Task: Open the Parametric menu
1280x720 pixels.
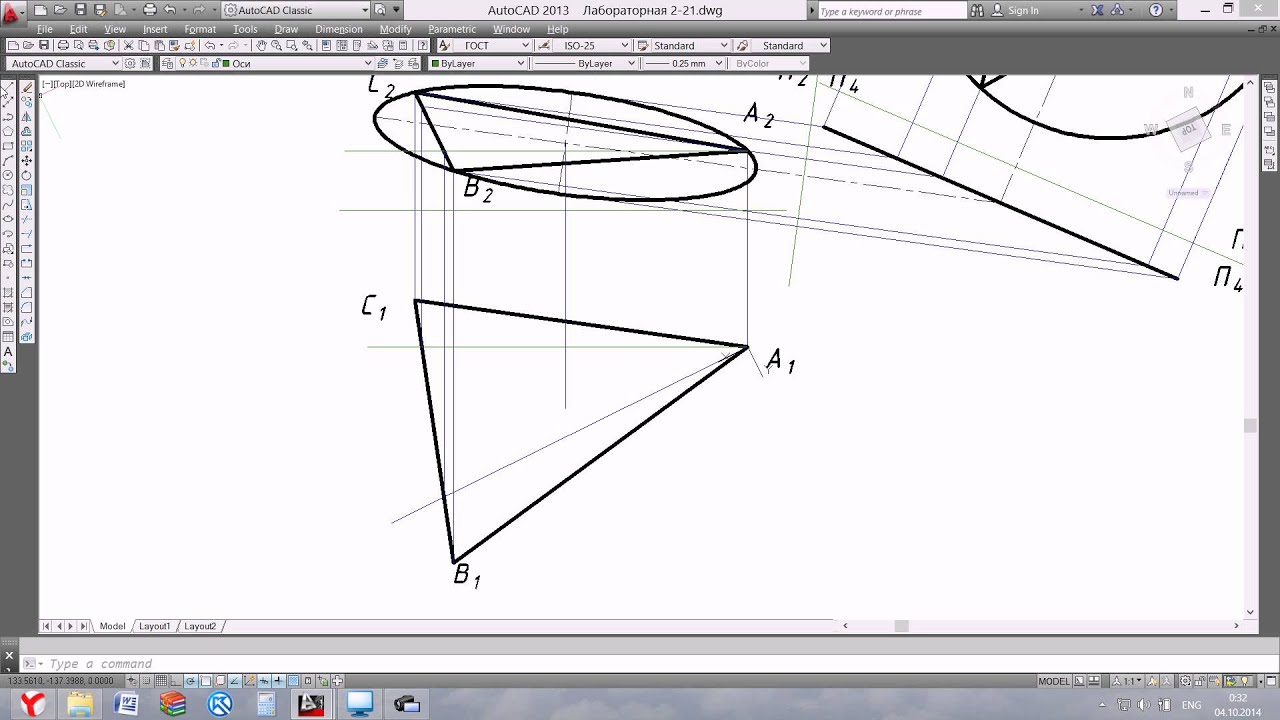Action: pyautogui.click(x=452, y=29)
